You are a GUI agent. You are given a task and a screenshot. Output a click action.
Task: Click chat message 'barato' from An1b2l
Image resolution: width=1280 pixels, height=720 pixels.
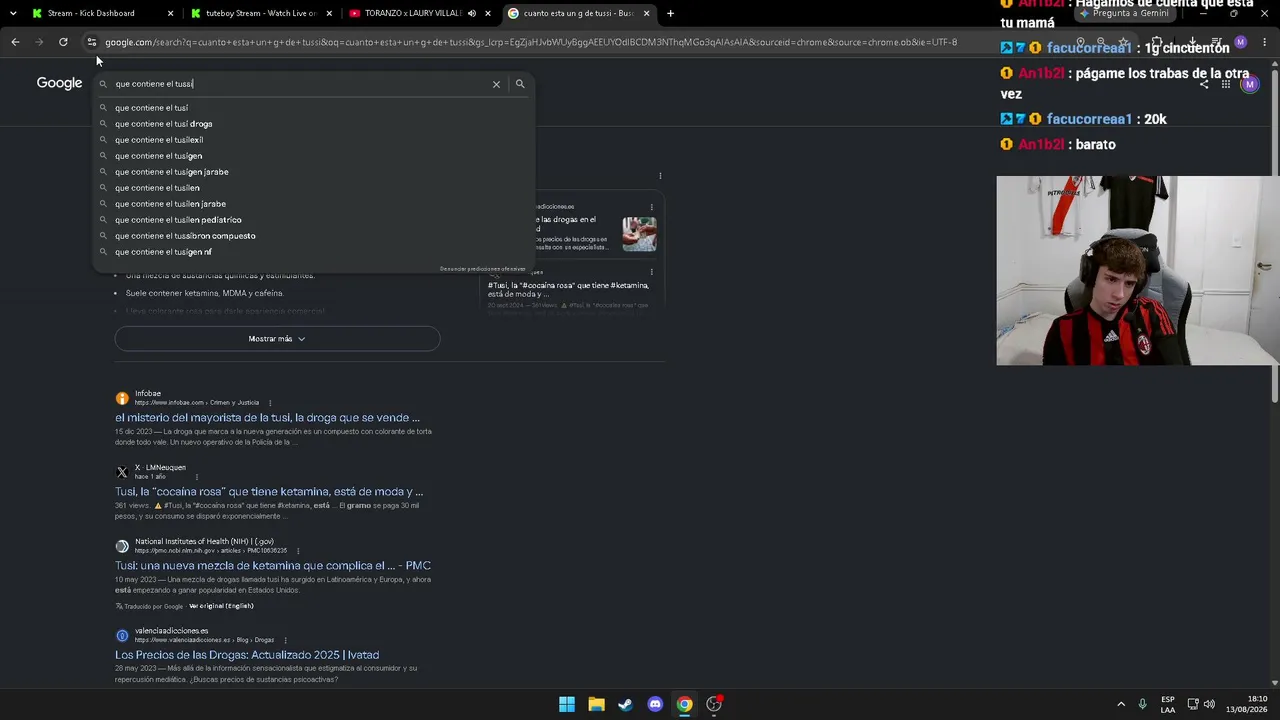point(1096,145)
